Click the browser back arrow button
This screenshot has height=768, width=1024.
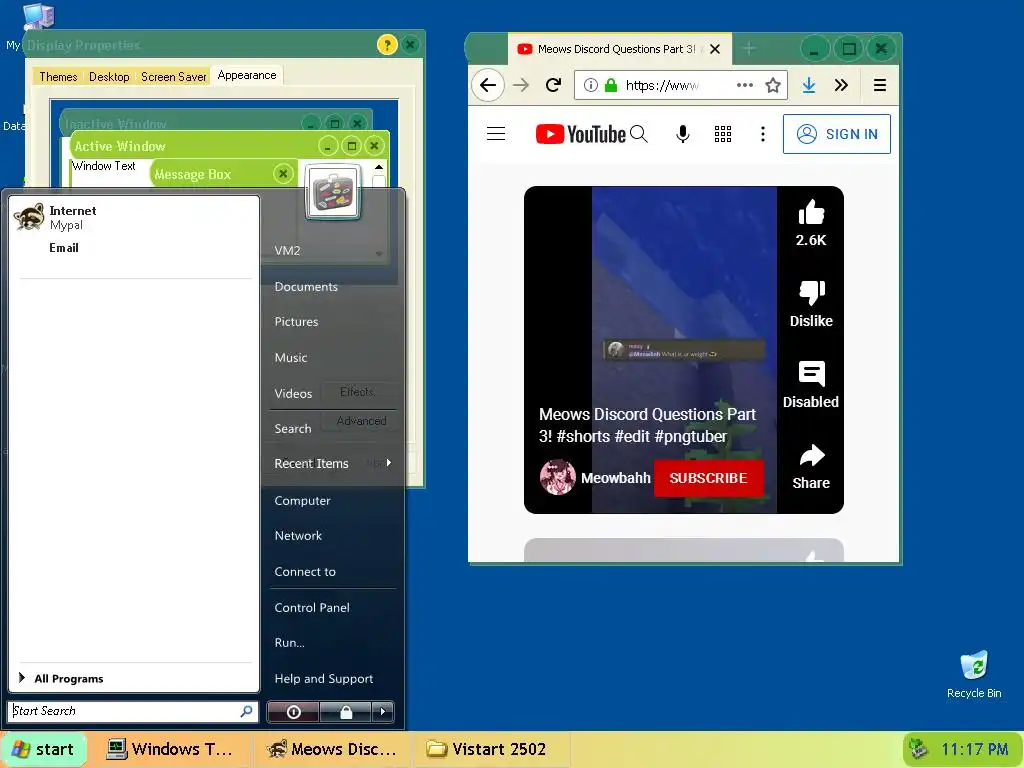point(488,85)
